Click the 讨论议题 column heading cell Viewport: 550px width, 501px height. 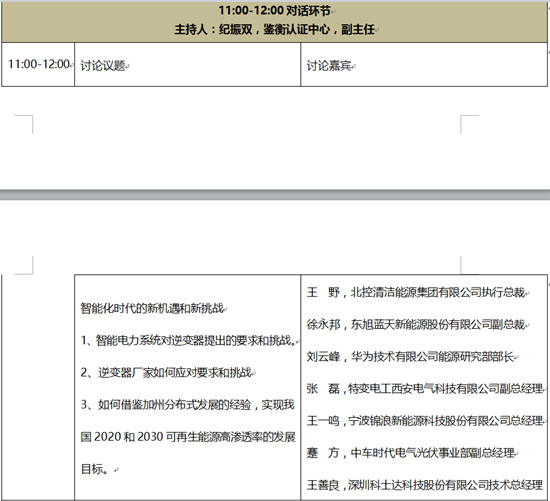[188, 65]
